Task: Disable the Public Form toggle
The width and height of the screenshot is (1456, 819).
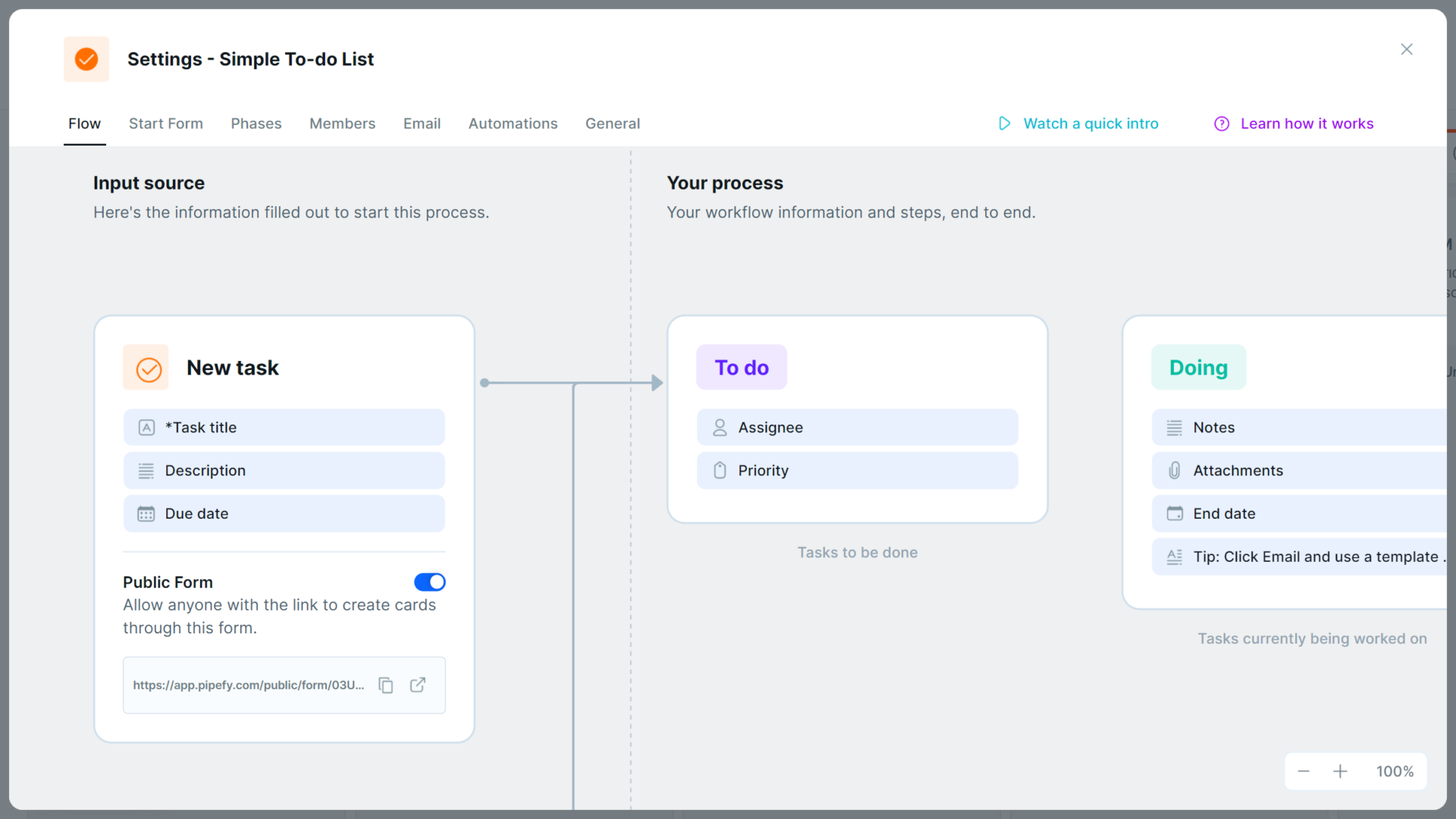Action: pos(429,582)
